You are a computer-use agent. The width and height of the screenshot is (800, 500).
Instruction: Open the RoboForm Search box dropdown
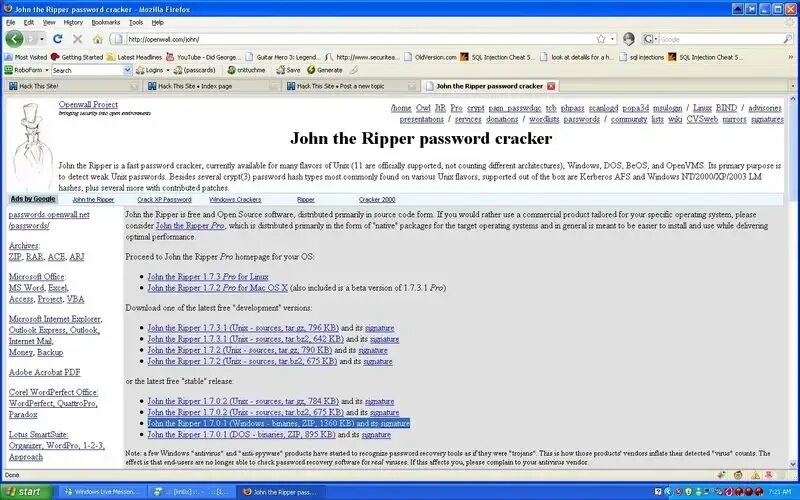point(127,70)
